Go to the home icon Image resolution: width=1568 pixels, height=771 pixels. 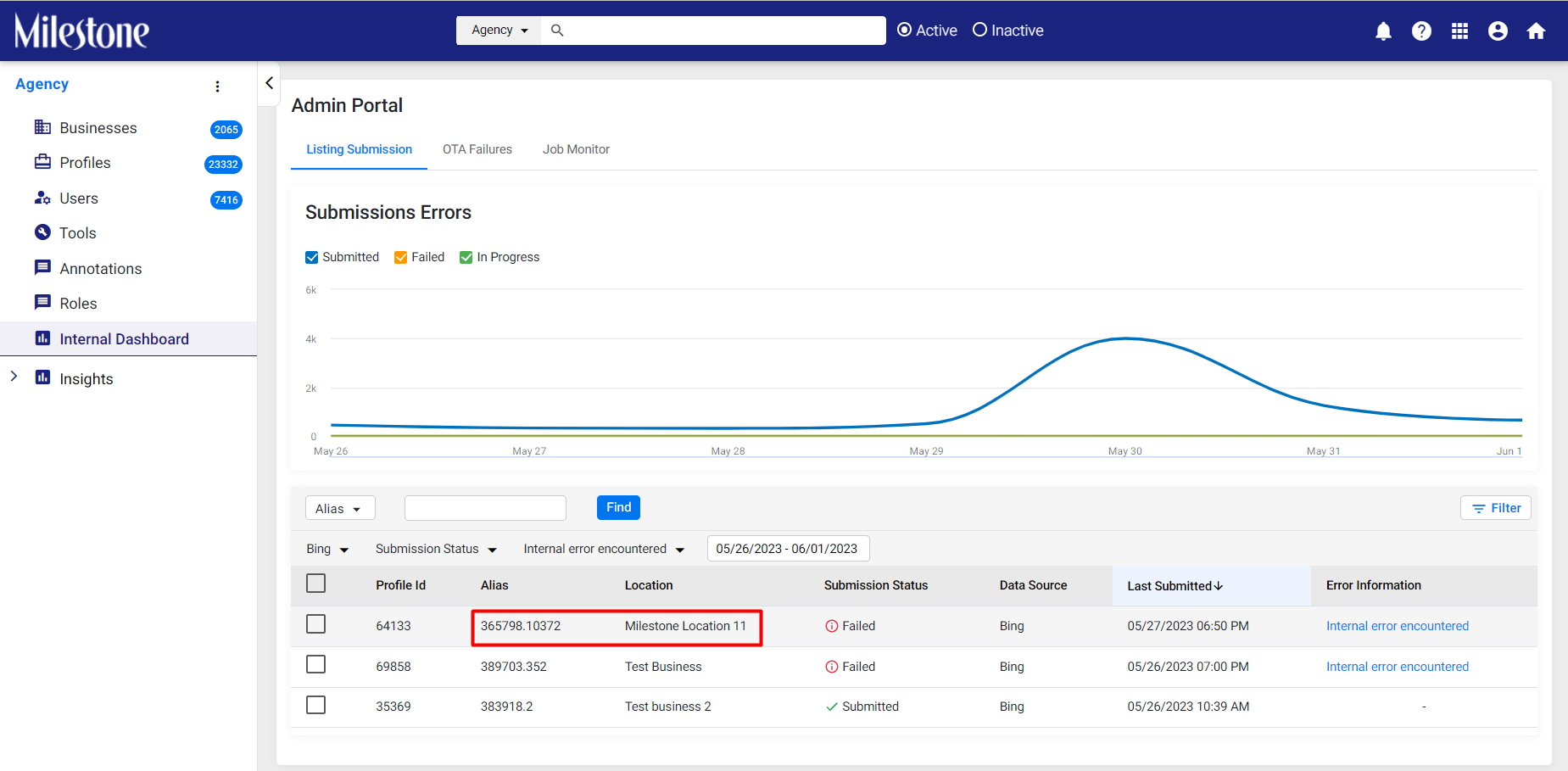tap(1536, 31)
